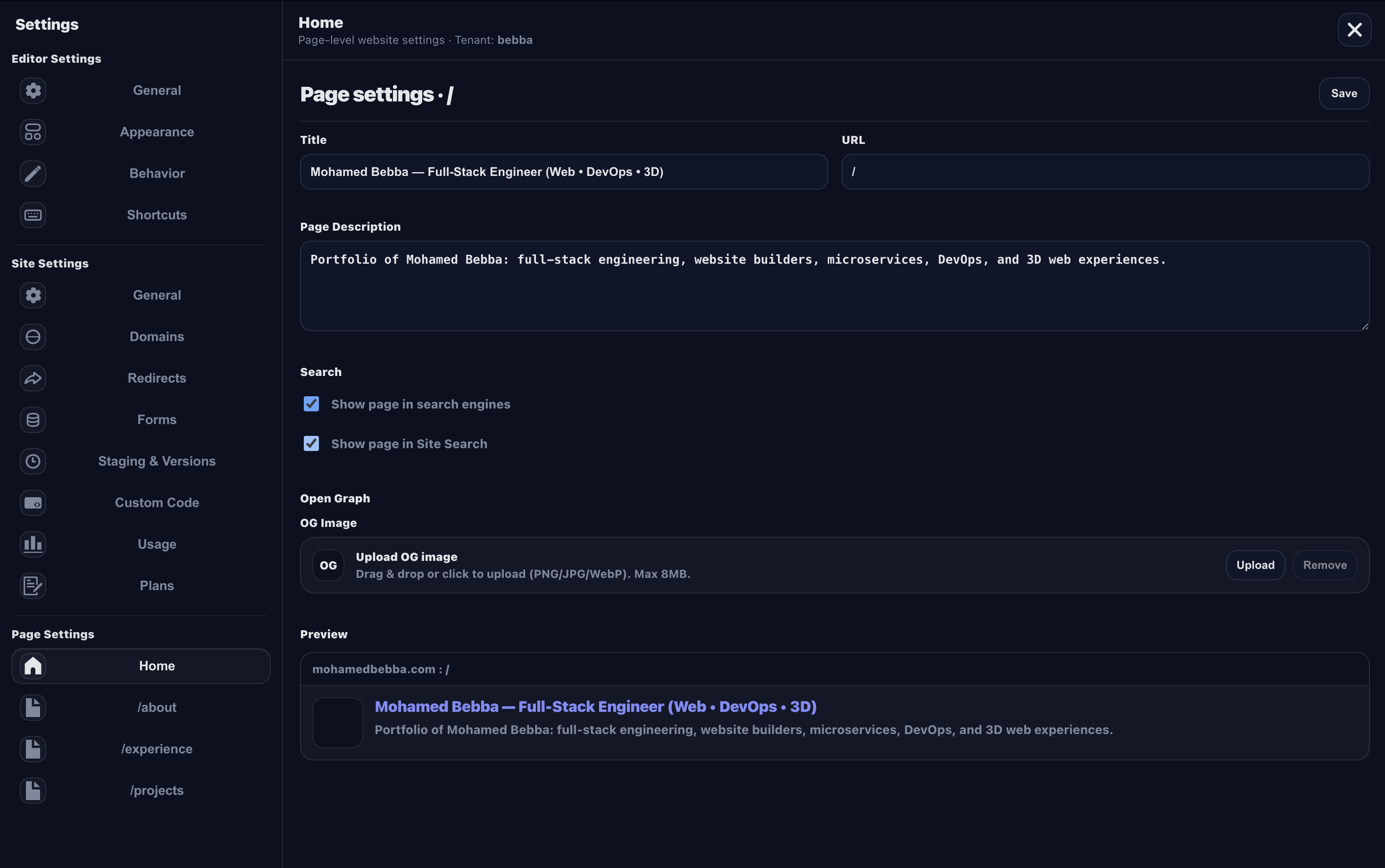This screenshot has width=1385, height=868.
Task: Open the Plans settings section
Action: tap(157, 585)
